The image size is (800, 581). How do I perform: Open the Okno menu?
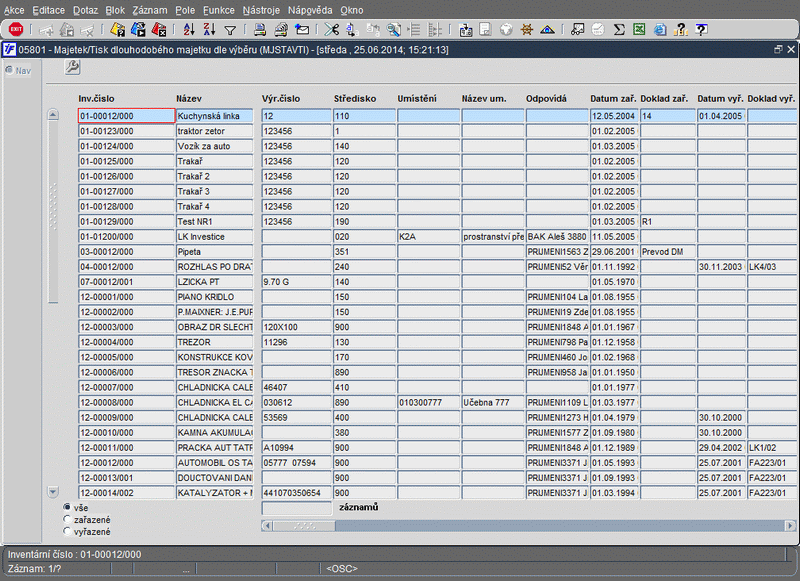pyautogui.click(x=352, y=10)
